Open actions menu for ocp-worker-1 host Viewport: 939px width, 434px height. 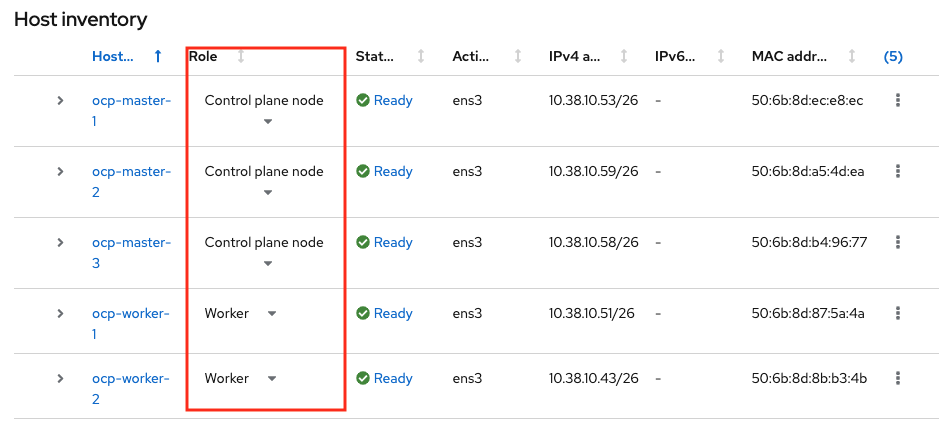[898, 313]
